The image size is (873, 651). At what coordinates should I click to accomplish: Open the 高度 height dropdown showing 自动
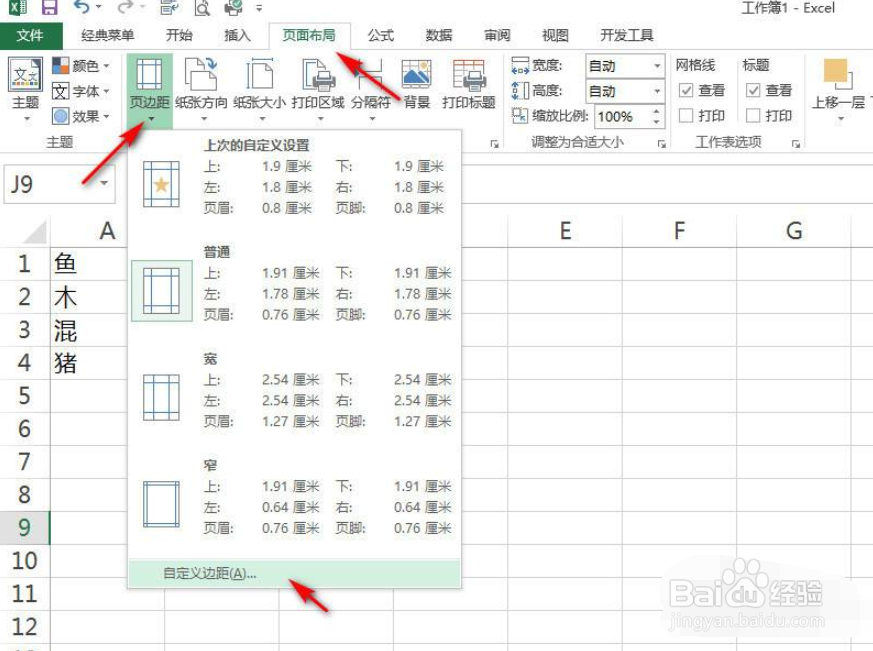[656, 91]
